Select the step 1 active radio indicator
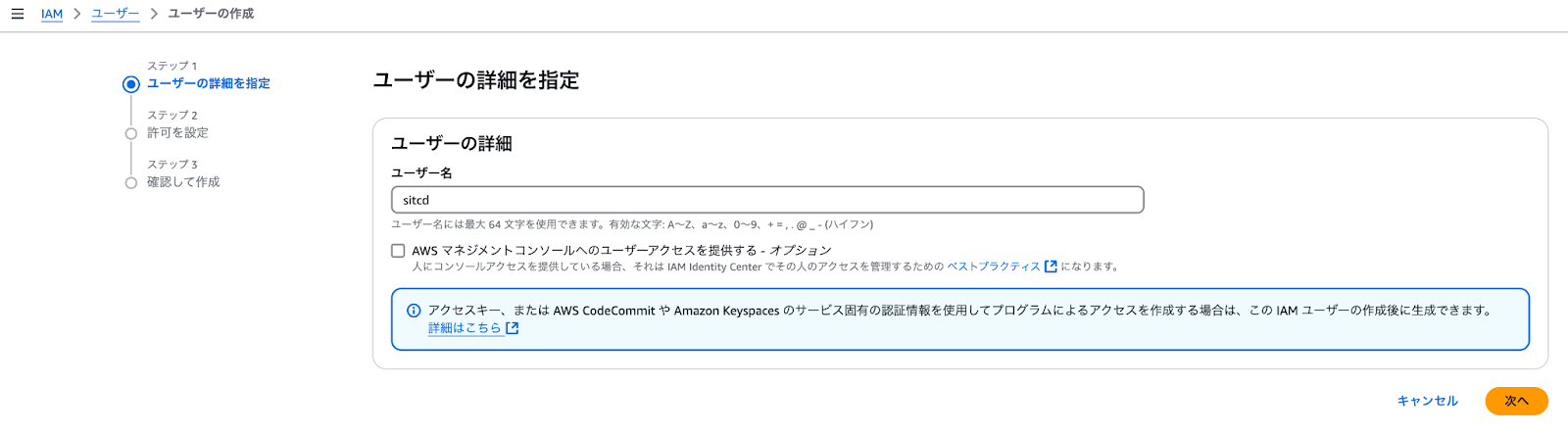This screenshot has width=1568, height=436. point(131,84)
